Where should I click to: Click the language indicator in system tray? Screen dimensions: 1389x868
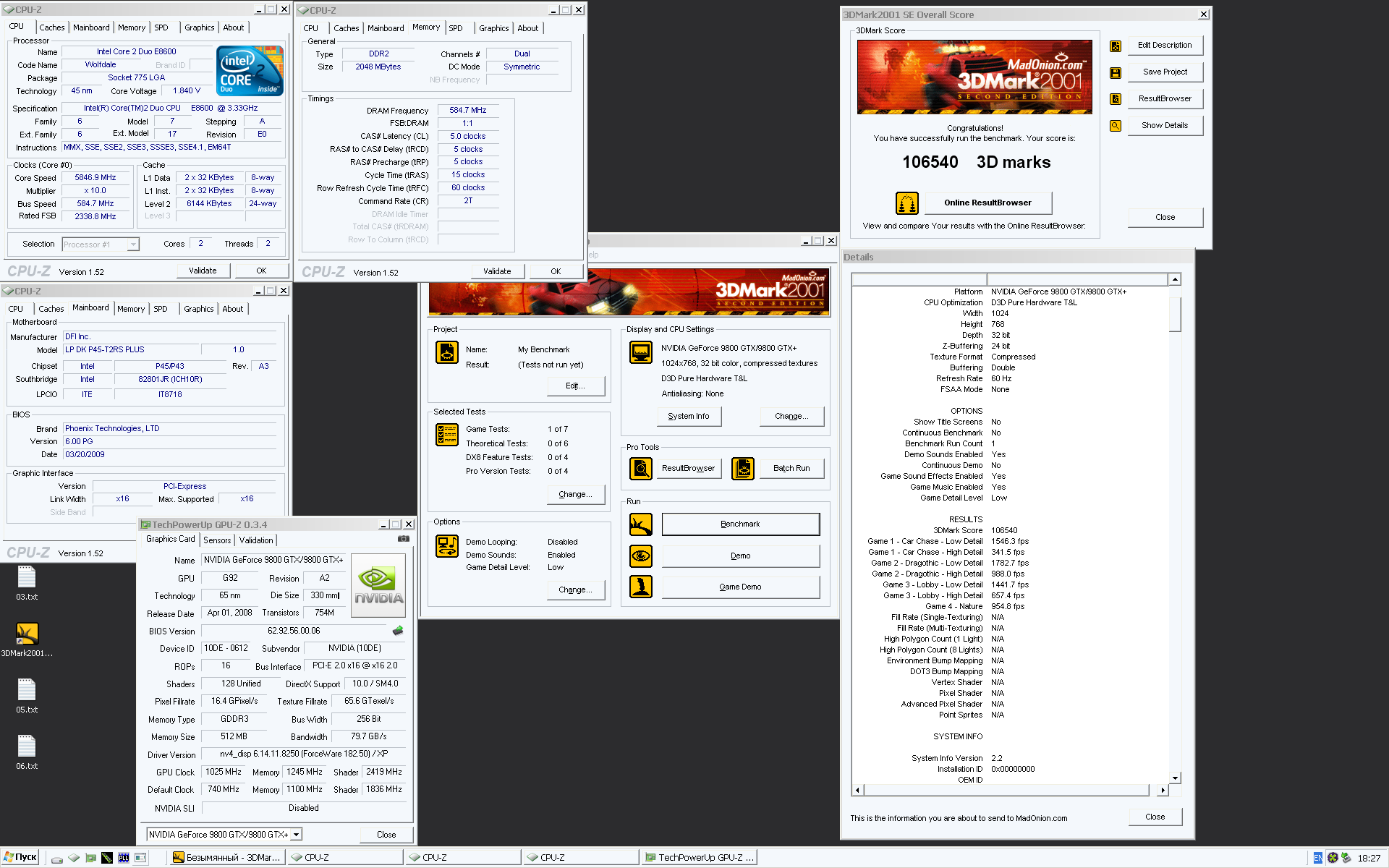1317,858
